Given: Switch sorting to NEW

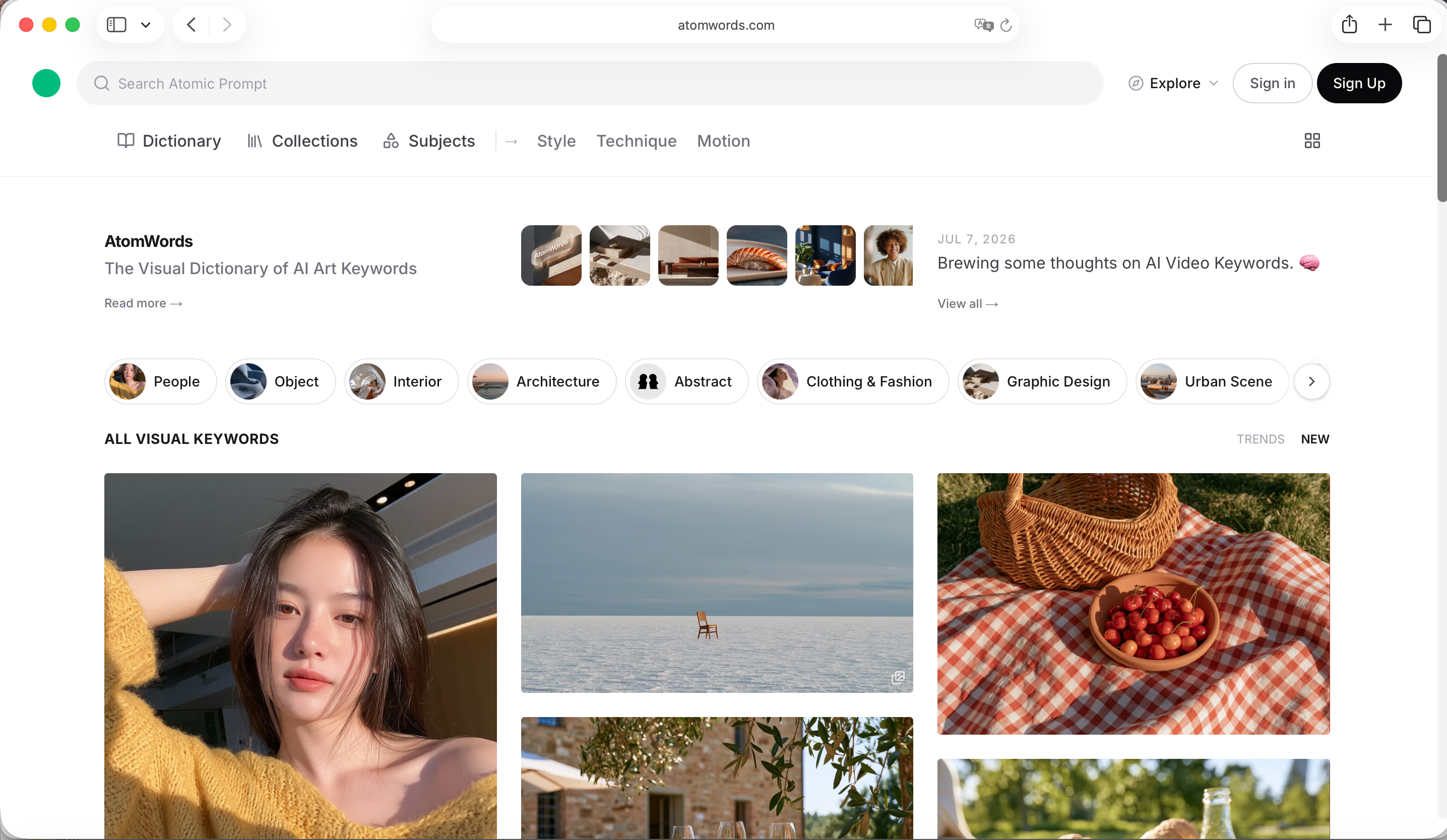Looking at the screenshot, I should point(1315,439).
